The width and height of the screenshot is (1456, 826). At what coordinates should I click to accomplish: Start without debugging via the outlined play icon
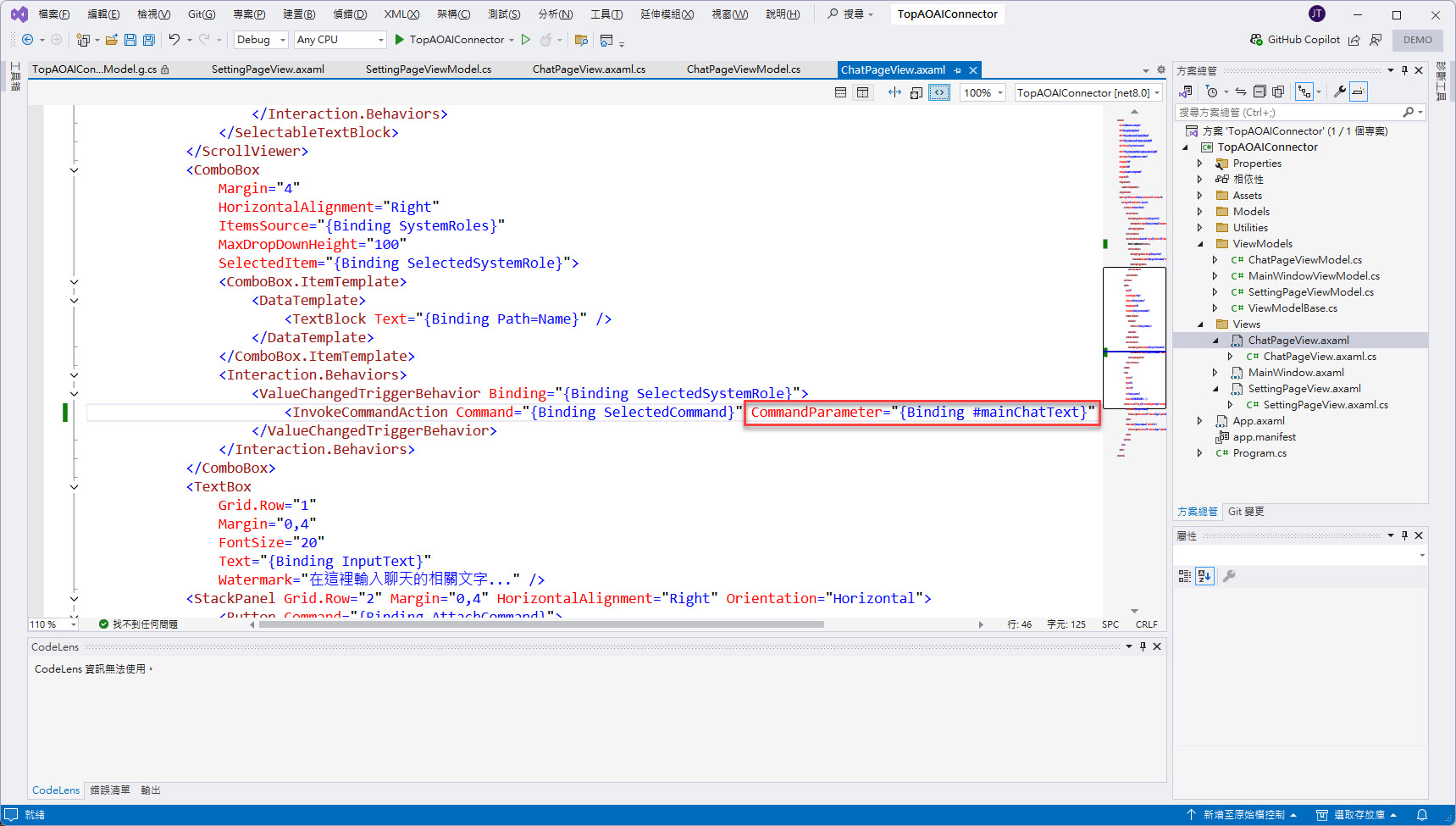pos(526,40)
